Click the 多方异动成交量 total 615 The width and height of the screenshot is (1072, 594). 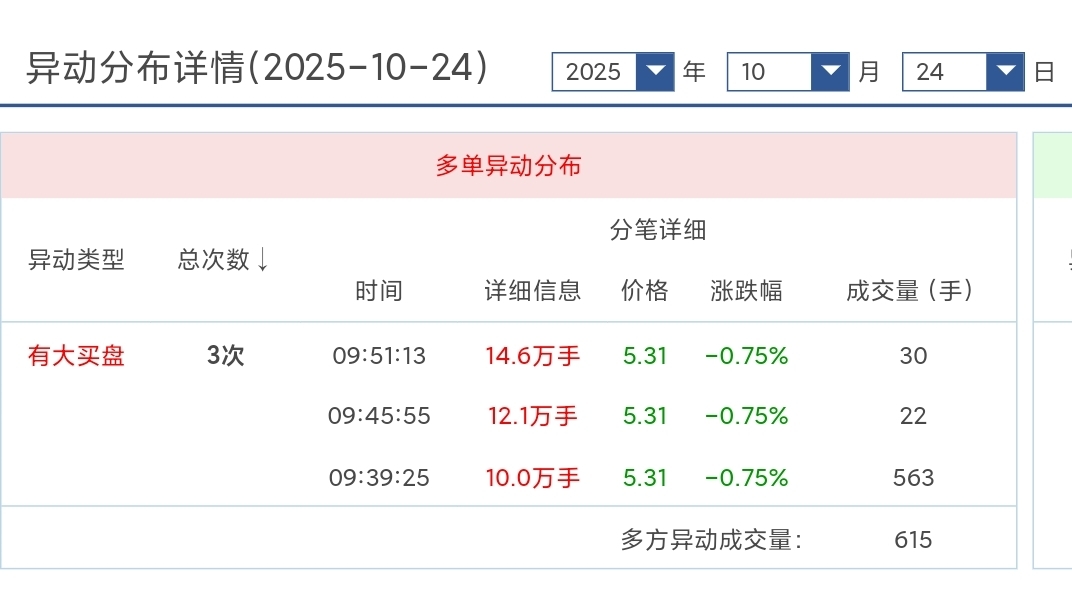click(x=913, y=540)
